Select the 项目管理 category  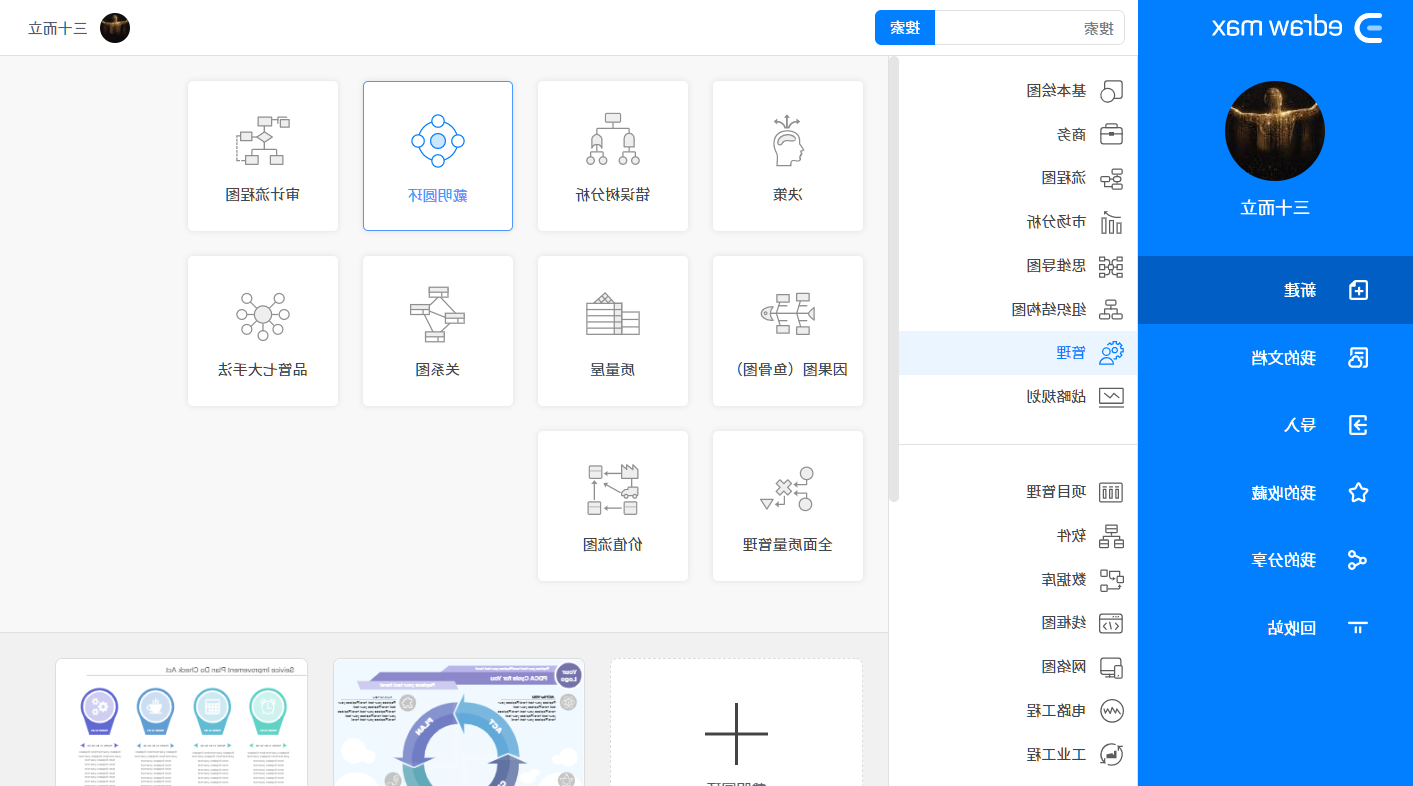1018,492
